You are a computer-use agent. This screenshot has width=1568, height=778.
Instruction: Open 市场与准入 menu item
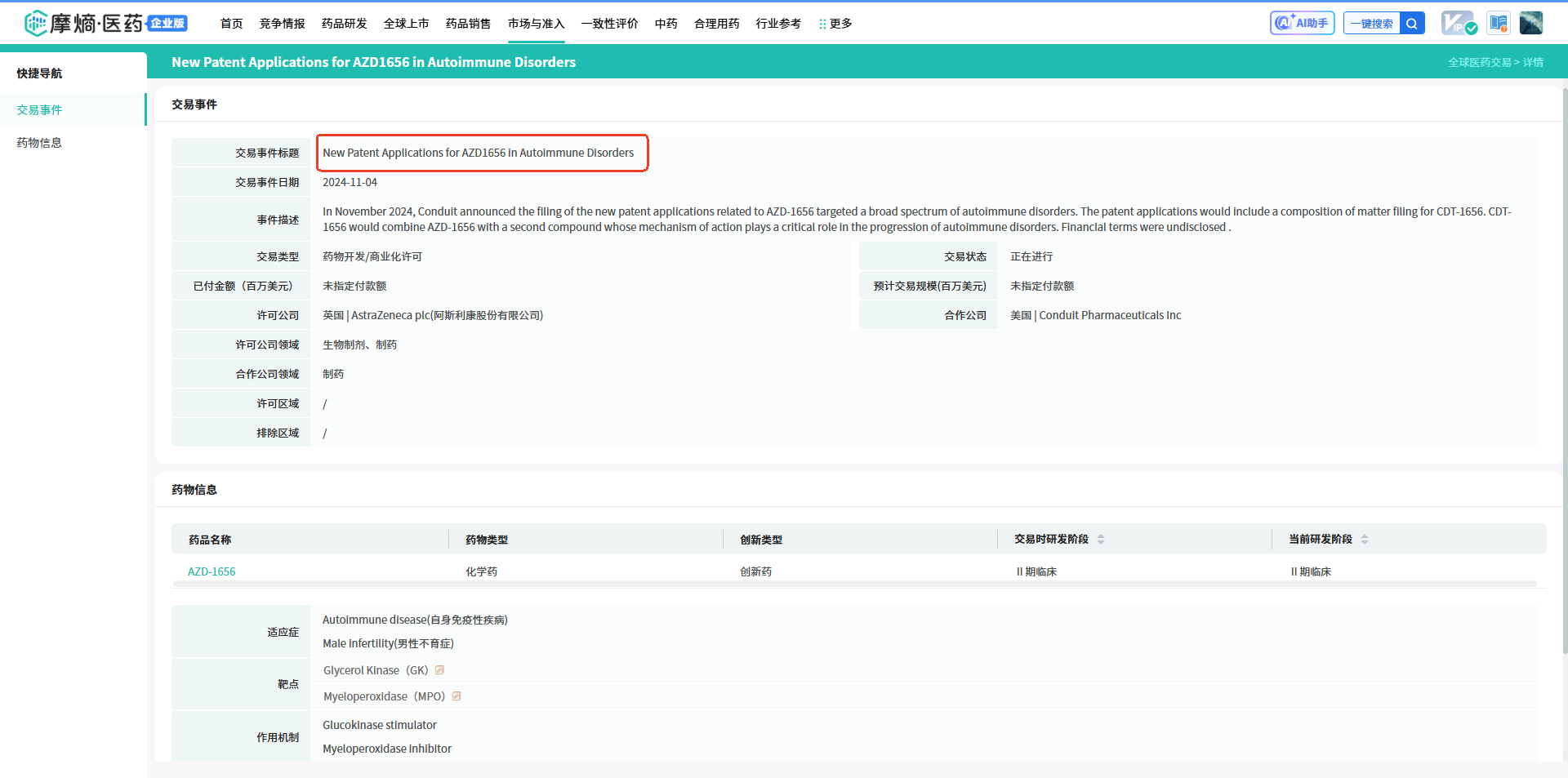537,24
